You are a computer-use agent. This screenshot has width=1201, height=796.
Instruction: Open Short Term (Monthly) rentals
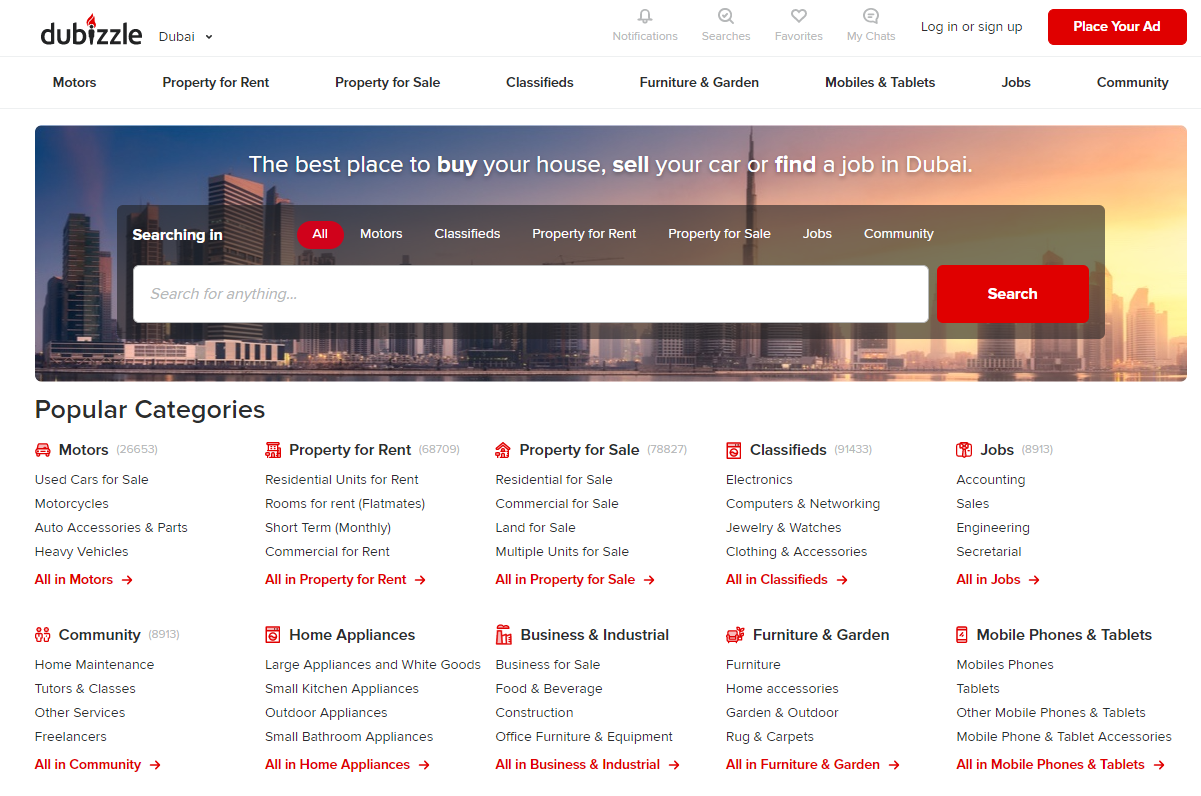coord(328,528)
